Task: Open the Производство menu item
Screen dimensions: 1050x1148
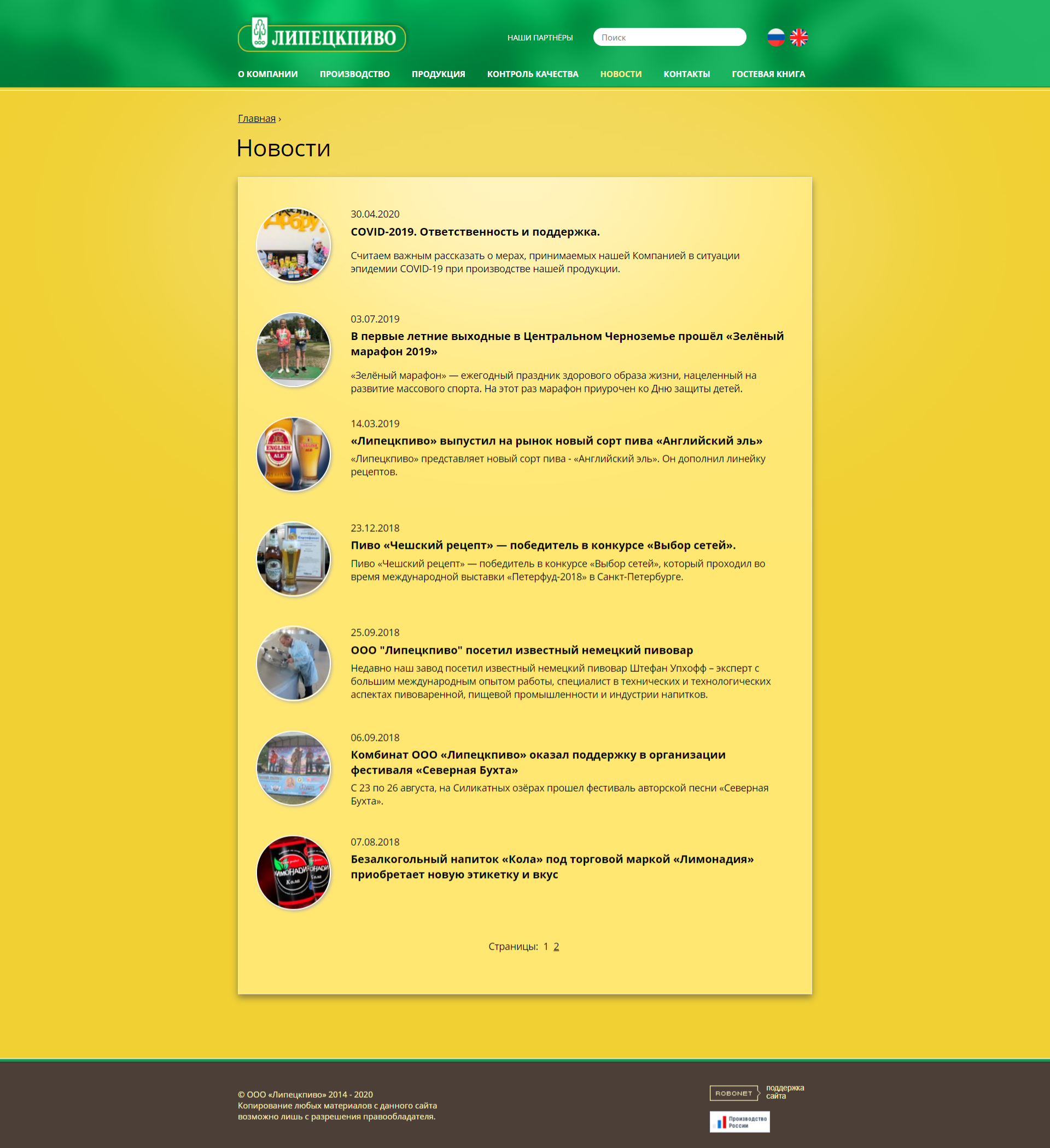Action: click(x=354, y=74)
